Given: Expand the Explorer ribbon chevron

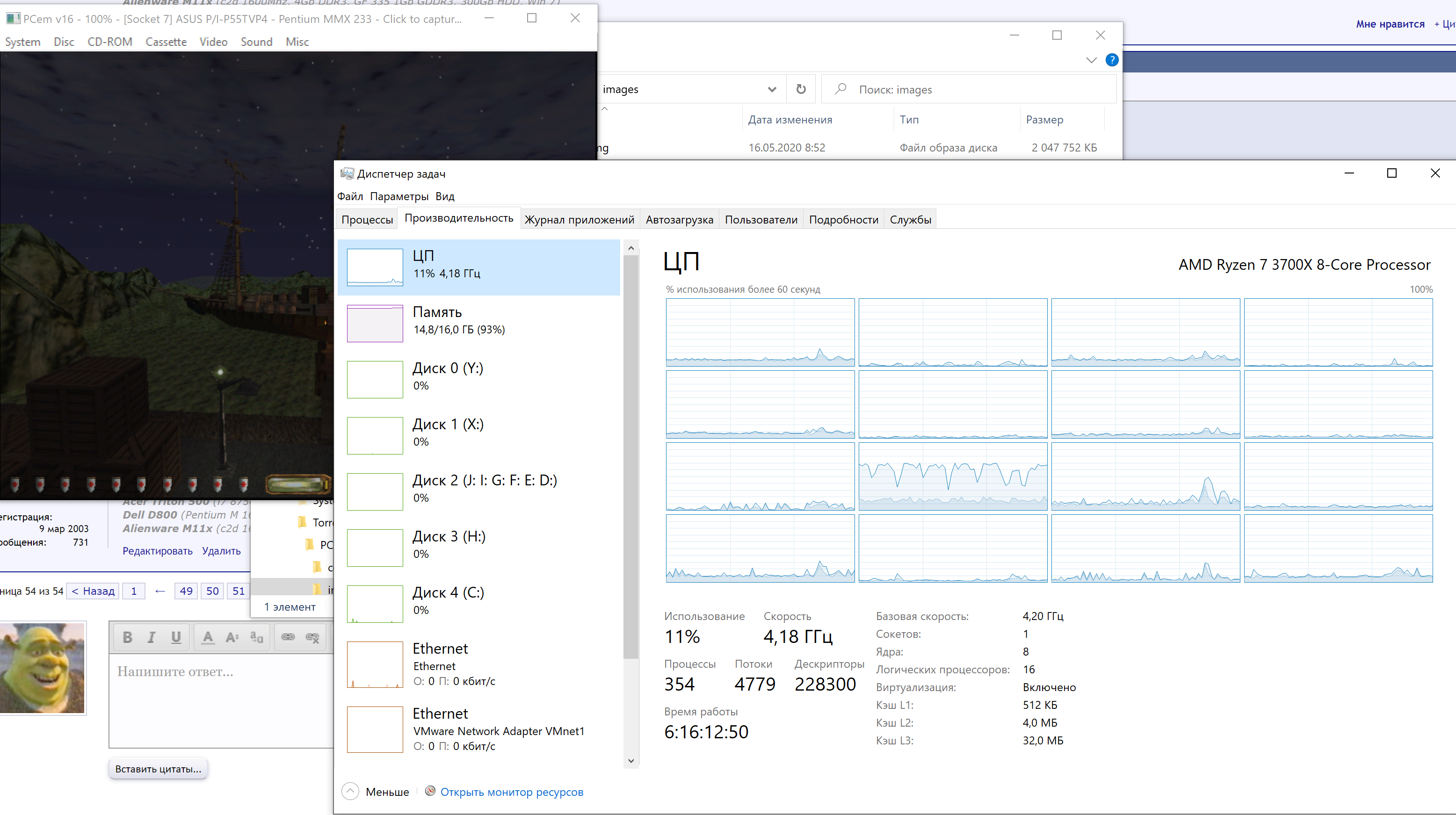Looking at the screenshot, I should (1091, 60).
